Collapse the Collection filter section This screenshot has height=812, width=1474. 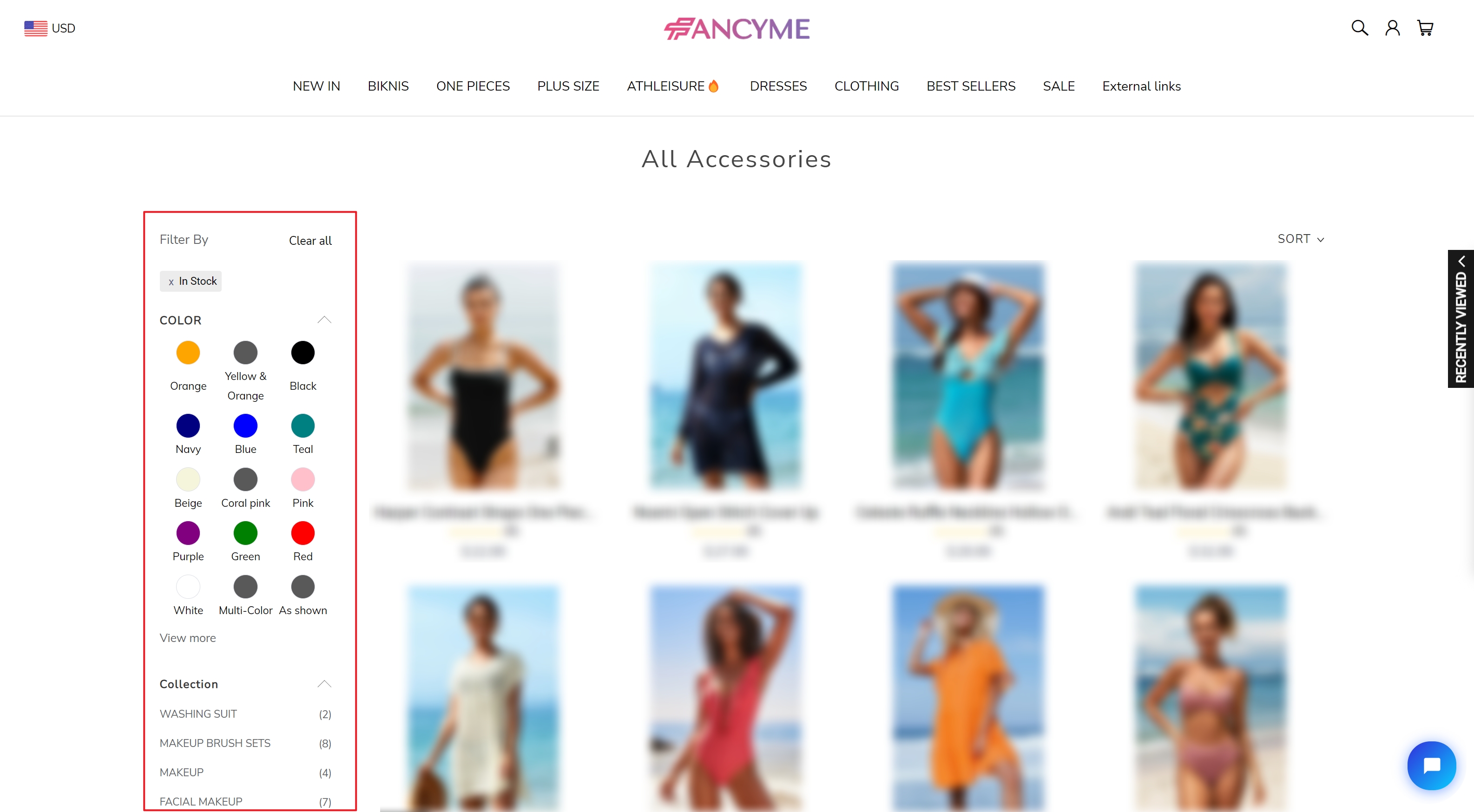click(x=324, y=684)
